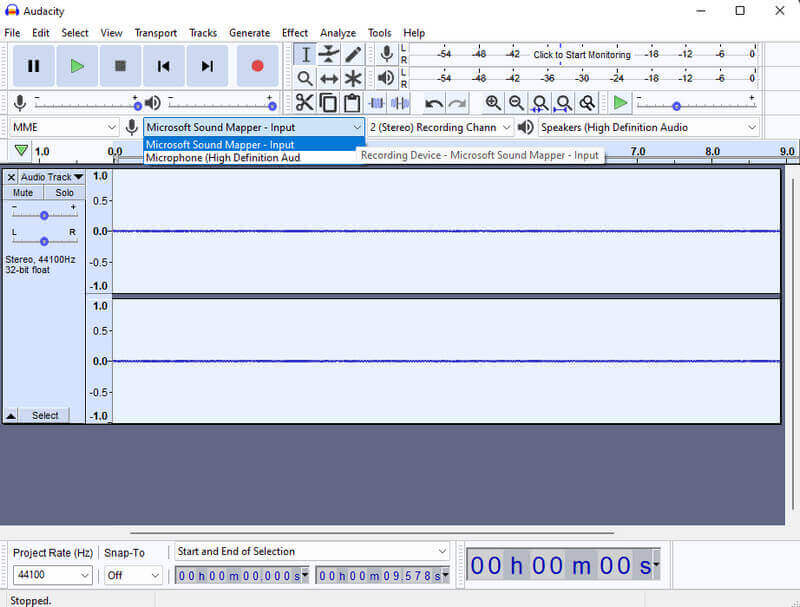Click the selection start time field

(242, 576)
